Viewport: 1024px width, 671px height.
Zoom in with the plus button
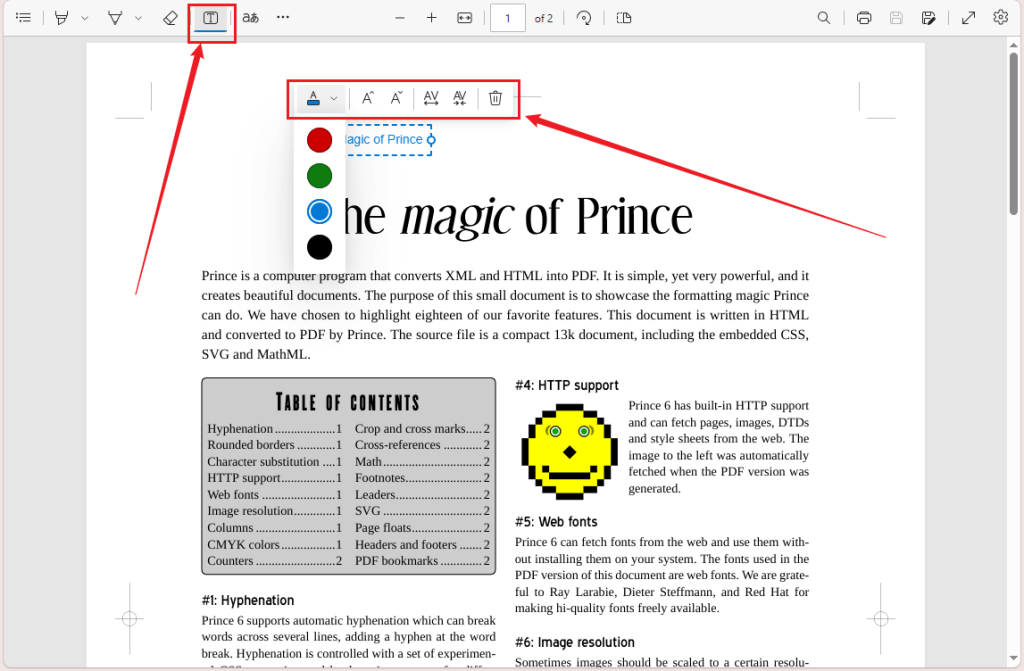(432, 18)
